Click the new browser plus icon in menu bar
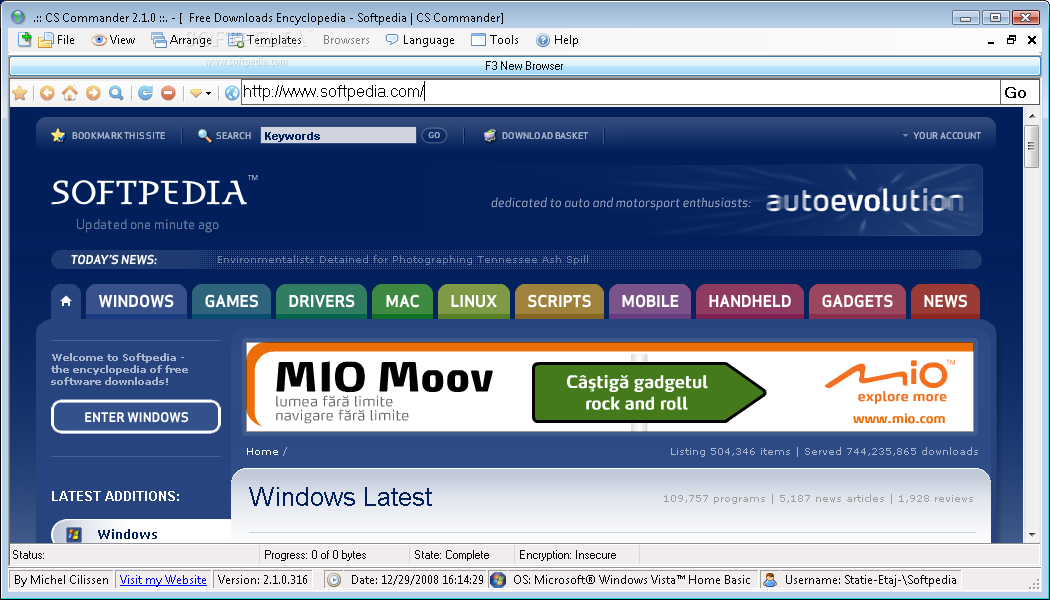This screenshot has height=600, width=1050. (x=24, y=39)
